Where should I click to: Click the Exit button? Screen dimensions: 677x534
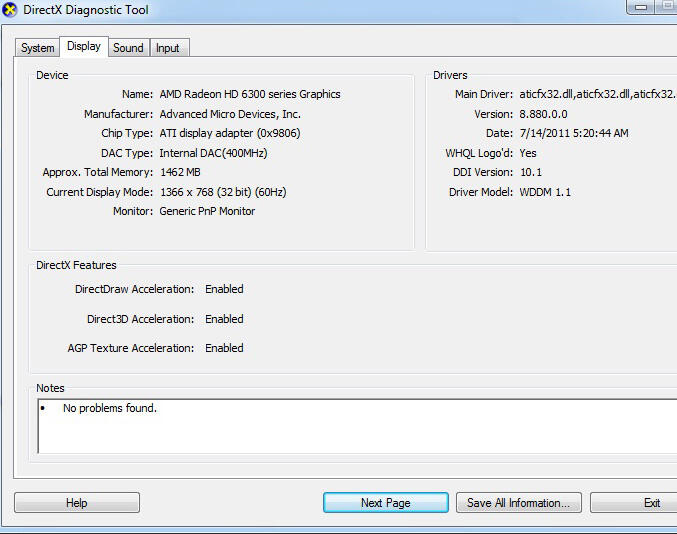point(634,502)
